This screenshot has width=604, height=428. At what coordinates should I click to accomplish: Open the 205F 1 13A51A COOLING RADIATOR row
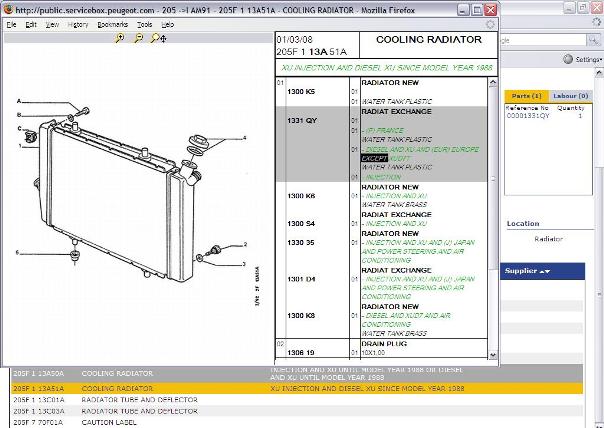tap(297, 388)
